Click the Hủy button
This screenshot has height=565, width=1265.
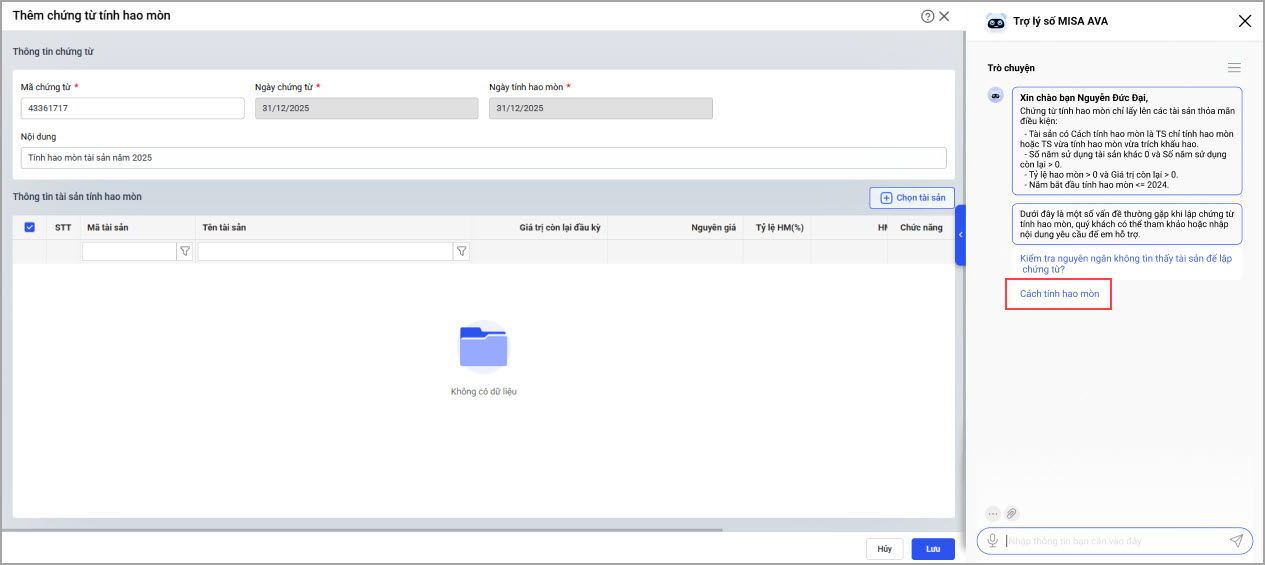pos(884,549)
